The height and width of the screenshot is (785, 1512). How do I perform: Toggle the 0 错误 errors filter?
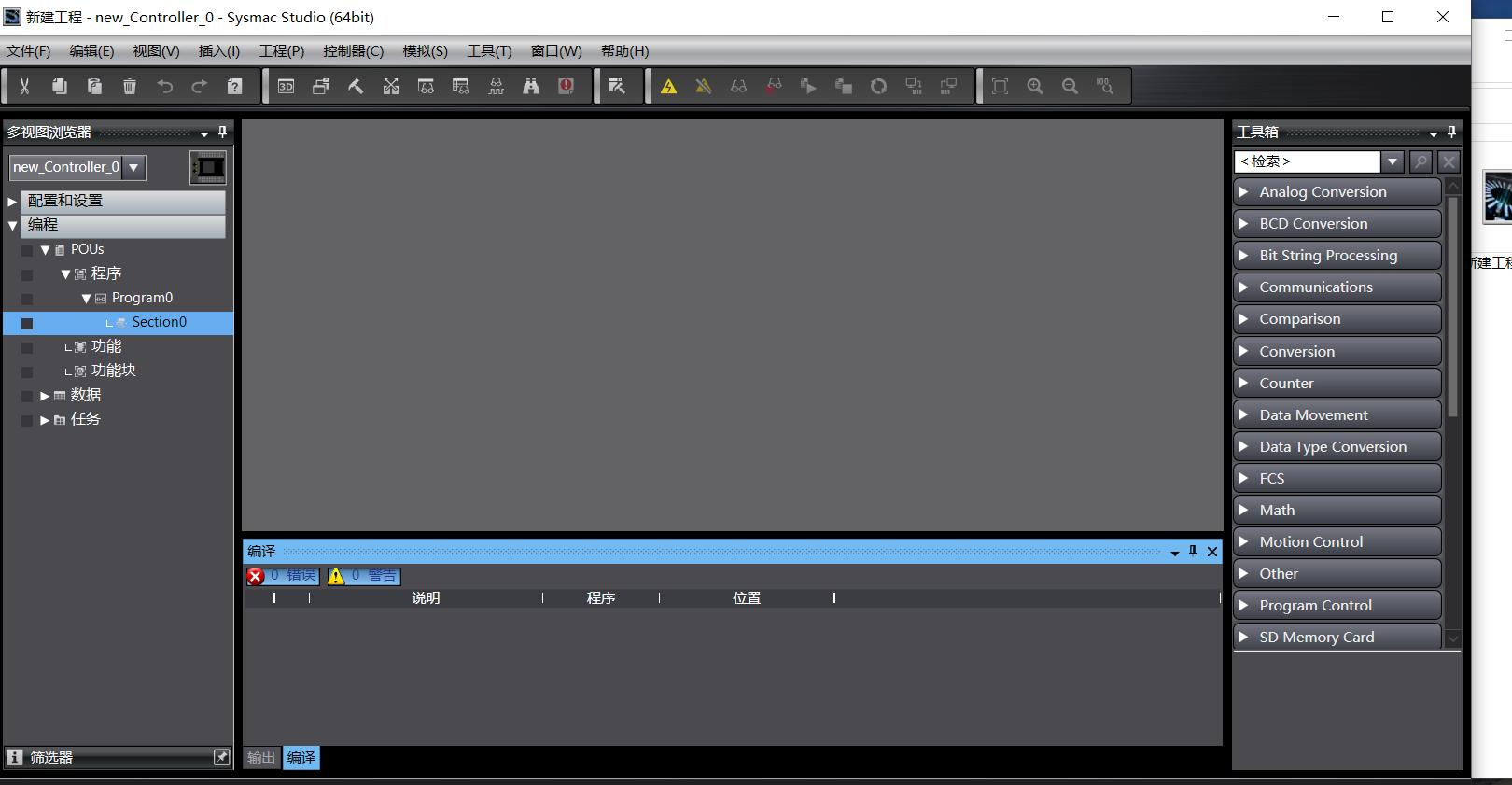pyautogui.click(x=283, y=576)
